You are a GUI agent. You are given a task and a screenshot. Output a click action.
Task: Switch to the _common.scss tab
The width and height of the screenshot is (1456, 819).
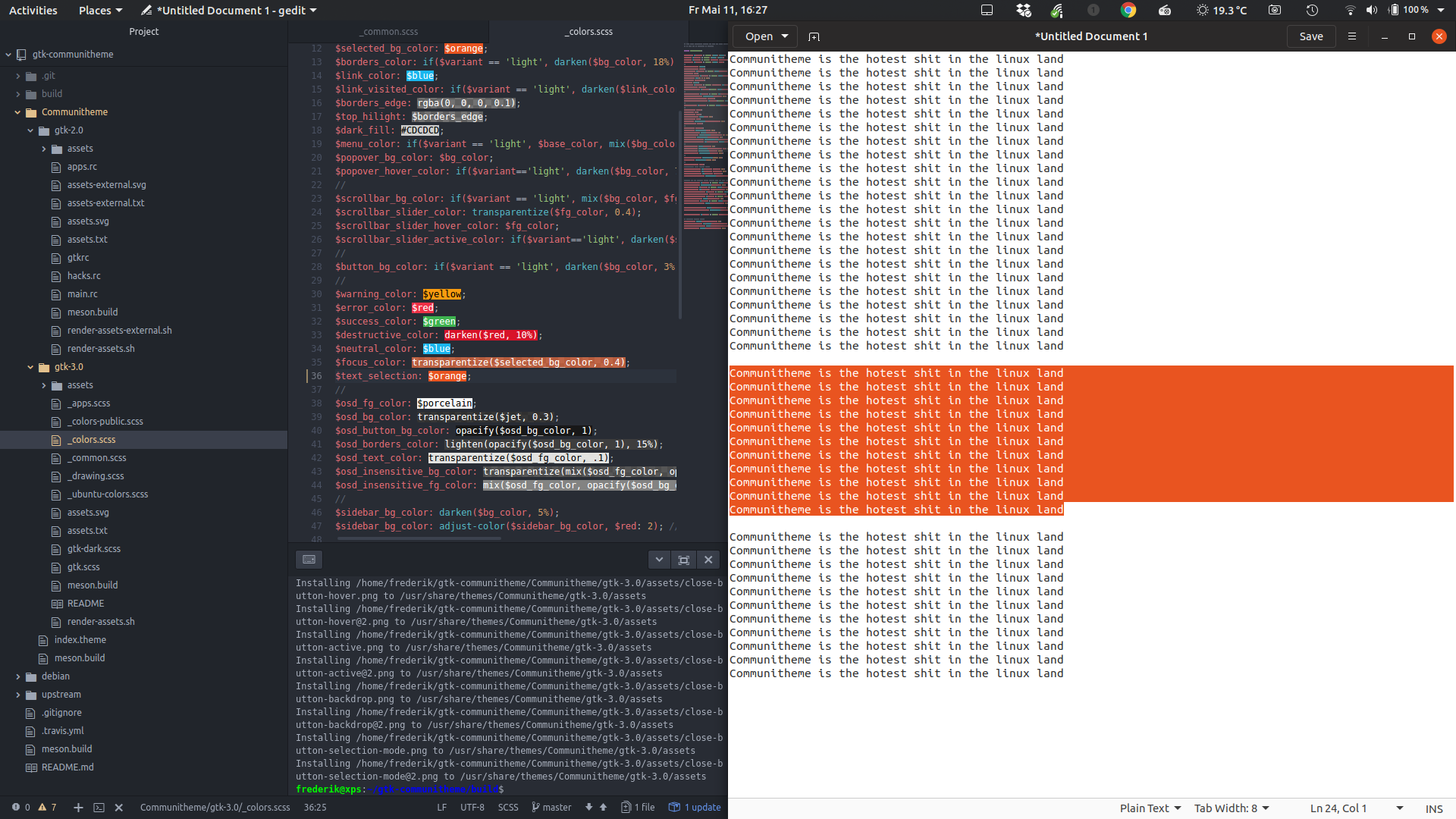coord(389,31)
